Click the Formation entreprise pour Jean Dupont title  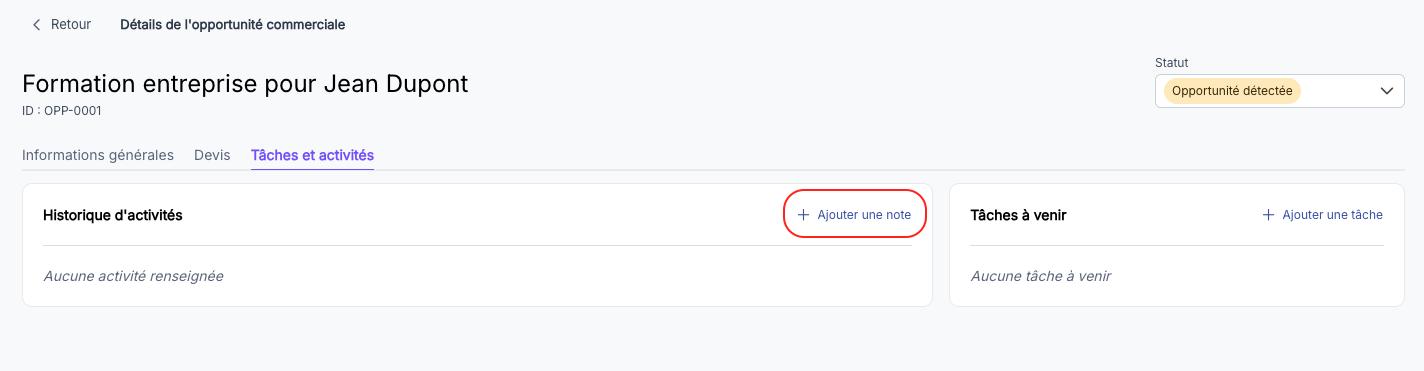245,84
